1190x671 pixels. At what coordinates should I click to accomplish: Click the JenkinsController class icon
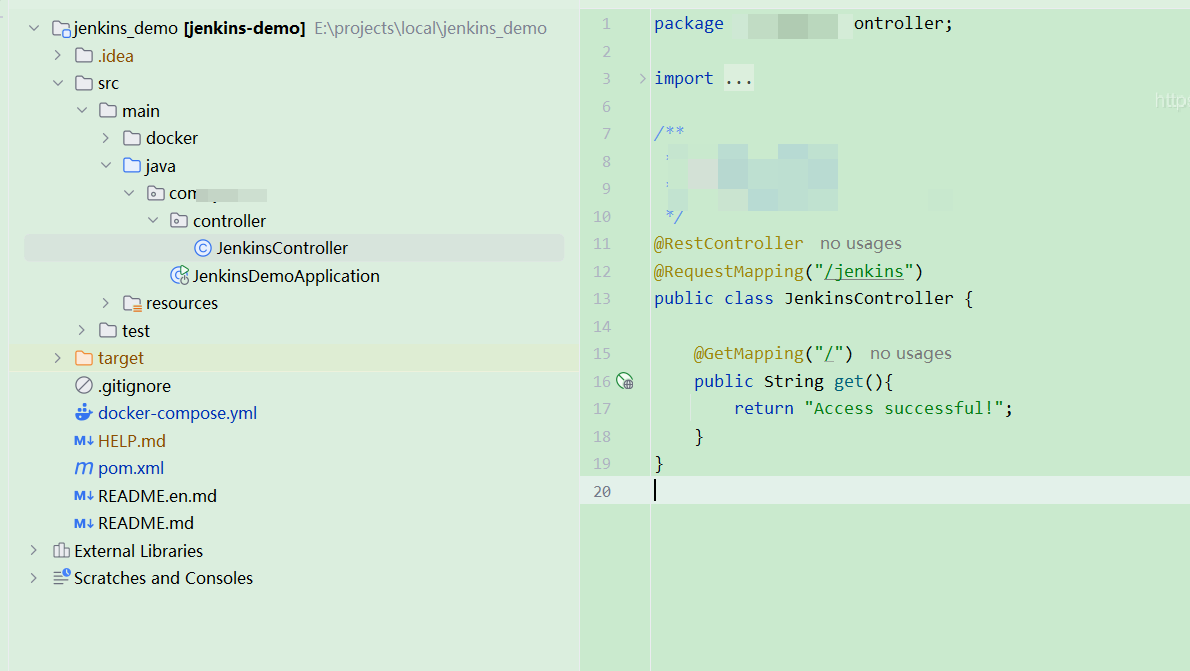203,248
